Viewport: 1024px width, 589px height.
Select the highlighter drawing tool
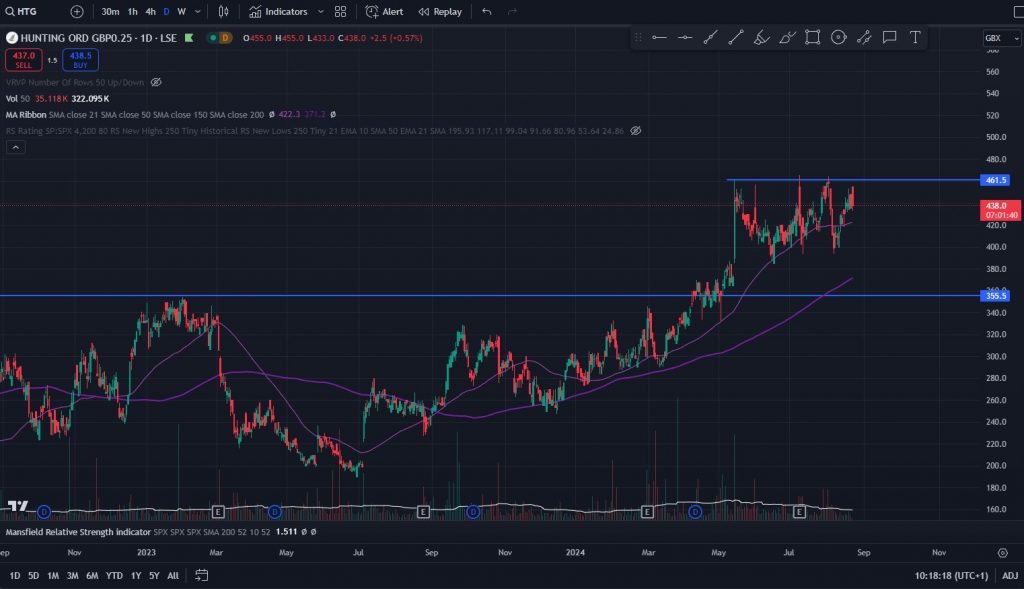761,37
